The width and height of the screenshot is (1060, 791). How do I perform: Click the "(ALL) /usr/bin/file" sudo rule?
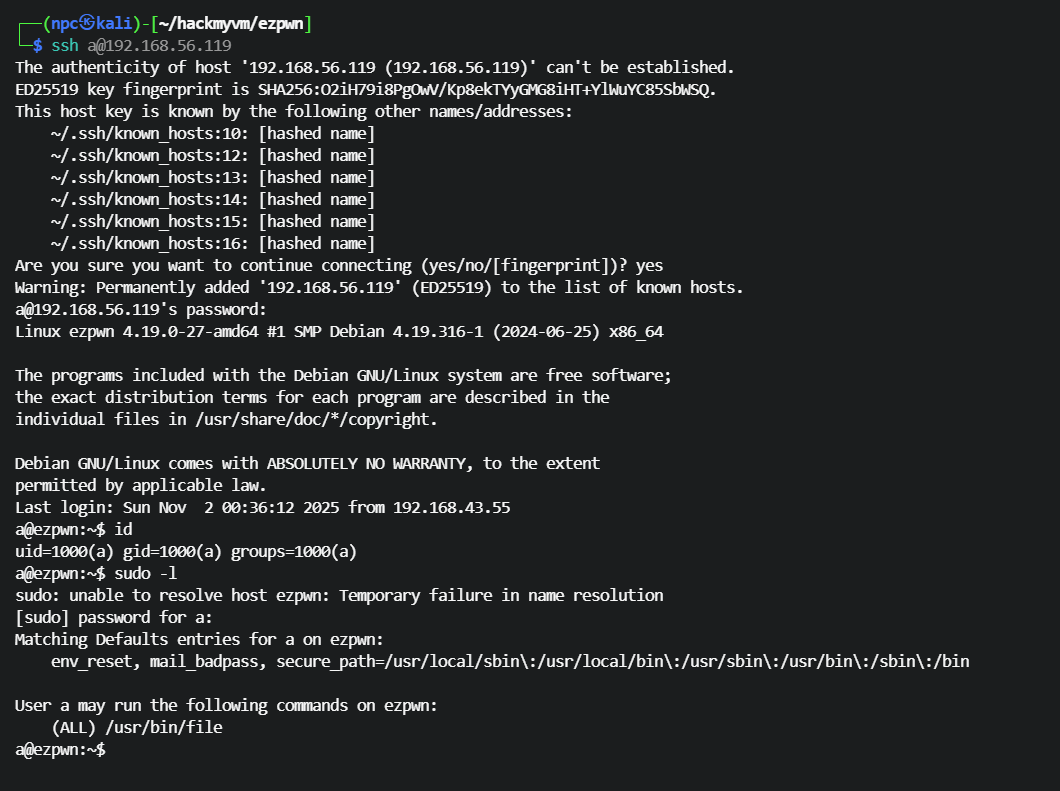[x=136, y=727]
